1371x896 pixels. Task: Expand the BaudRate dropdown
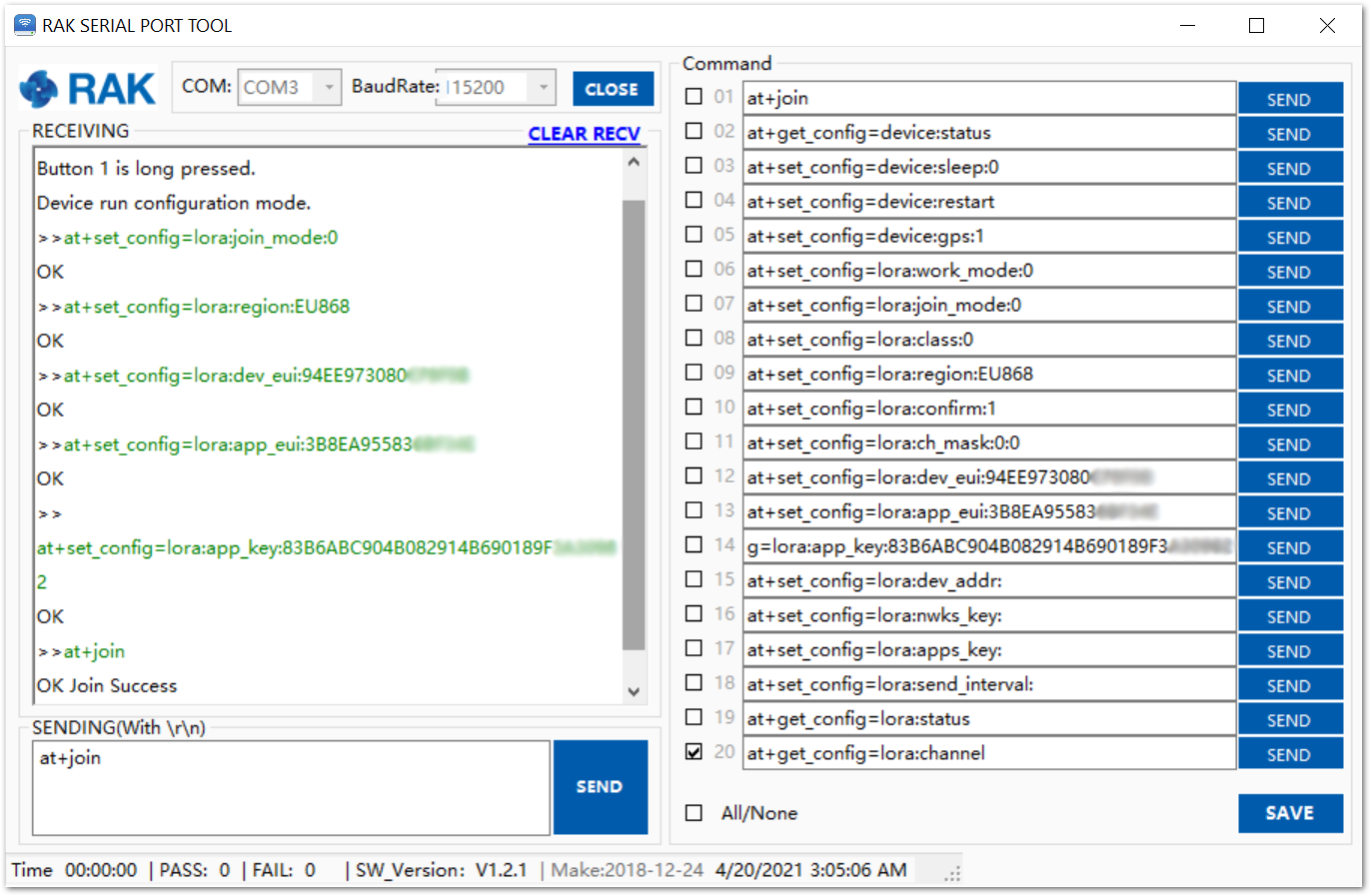tap(543, 88)
